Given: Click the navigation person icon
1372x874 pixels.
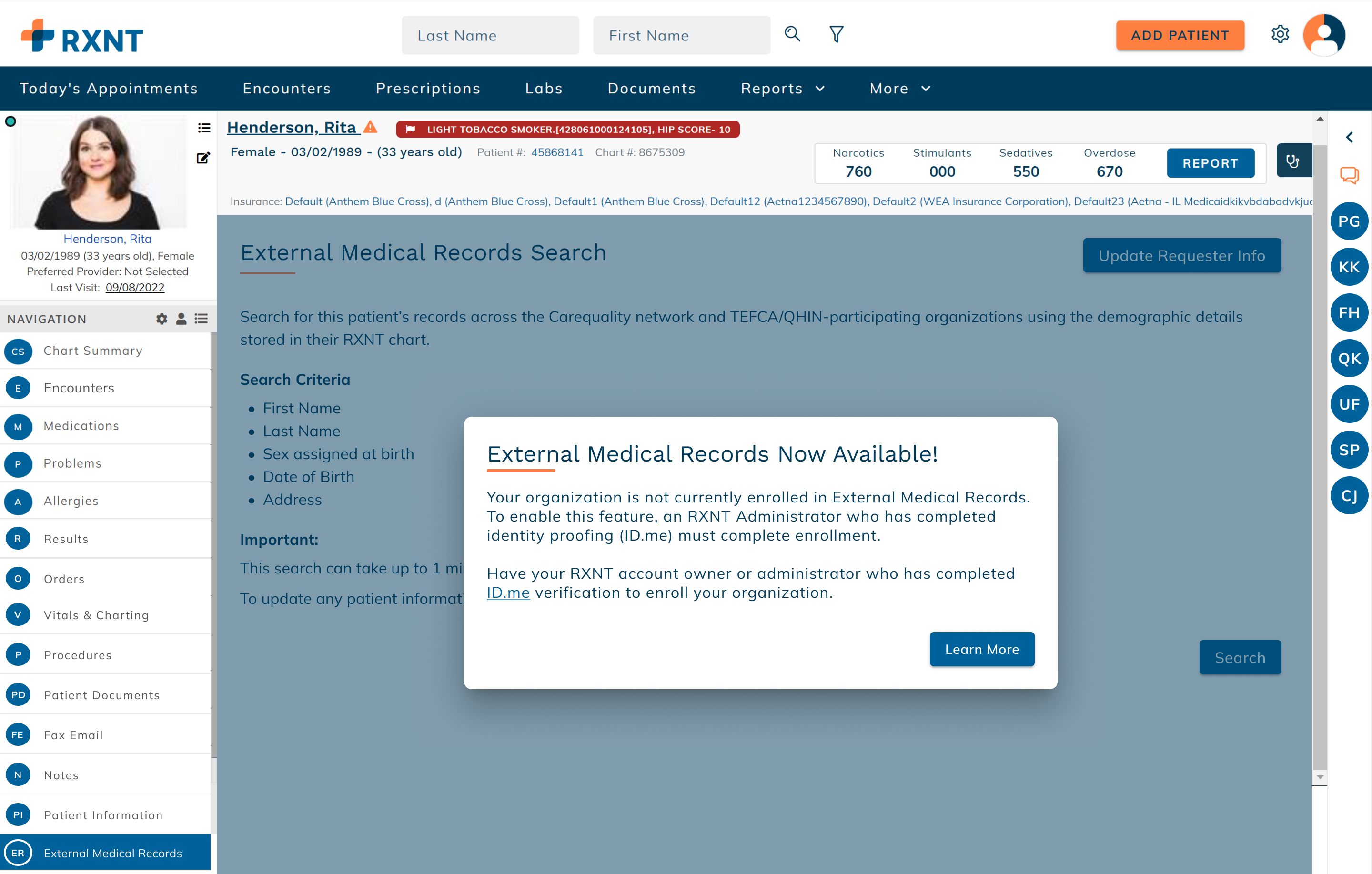Looking at the screenshot, I should (181, 319).
